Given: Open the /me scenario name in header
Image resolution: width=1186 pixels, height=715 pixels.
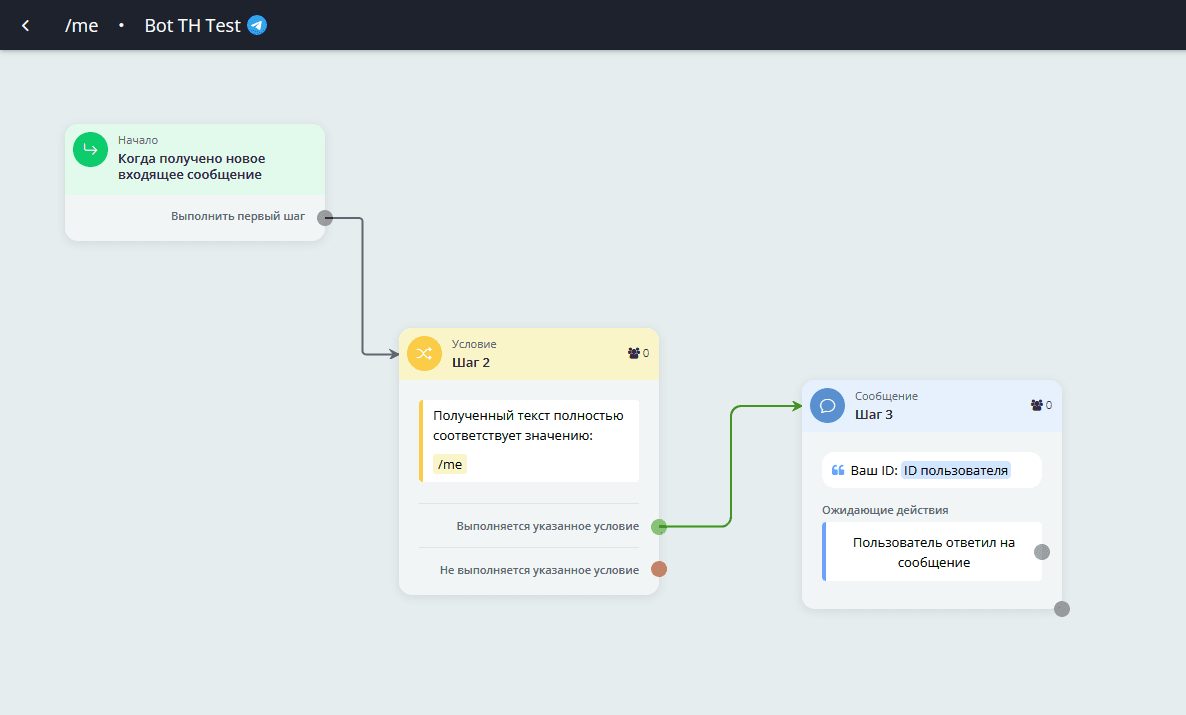Looking at the screenshot, I should pos(82,26).
